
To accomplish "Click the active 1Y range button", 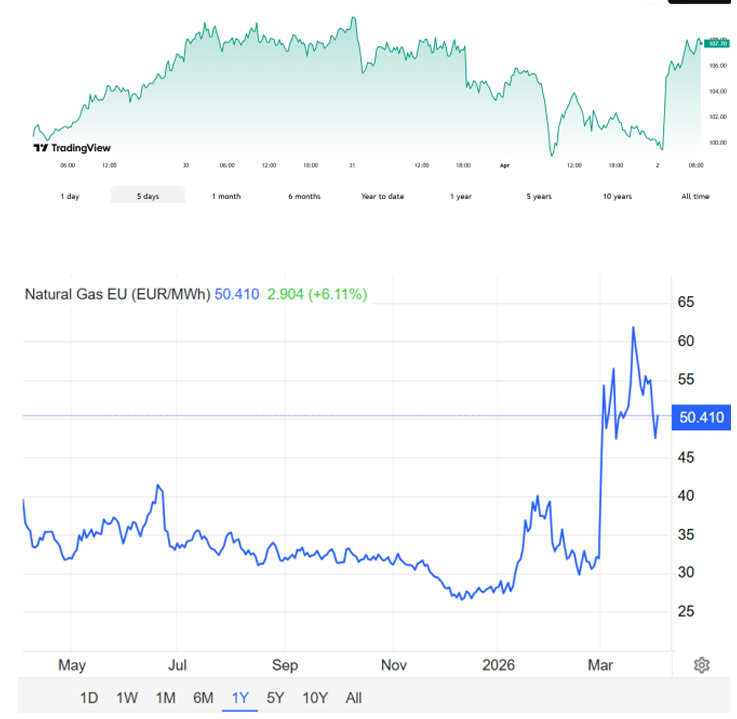I will pos(240,698).
